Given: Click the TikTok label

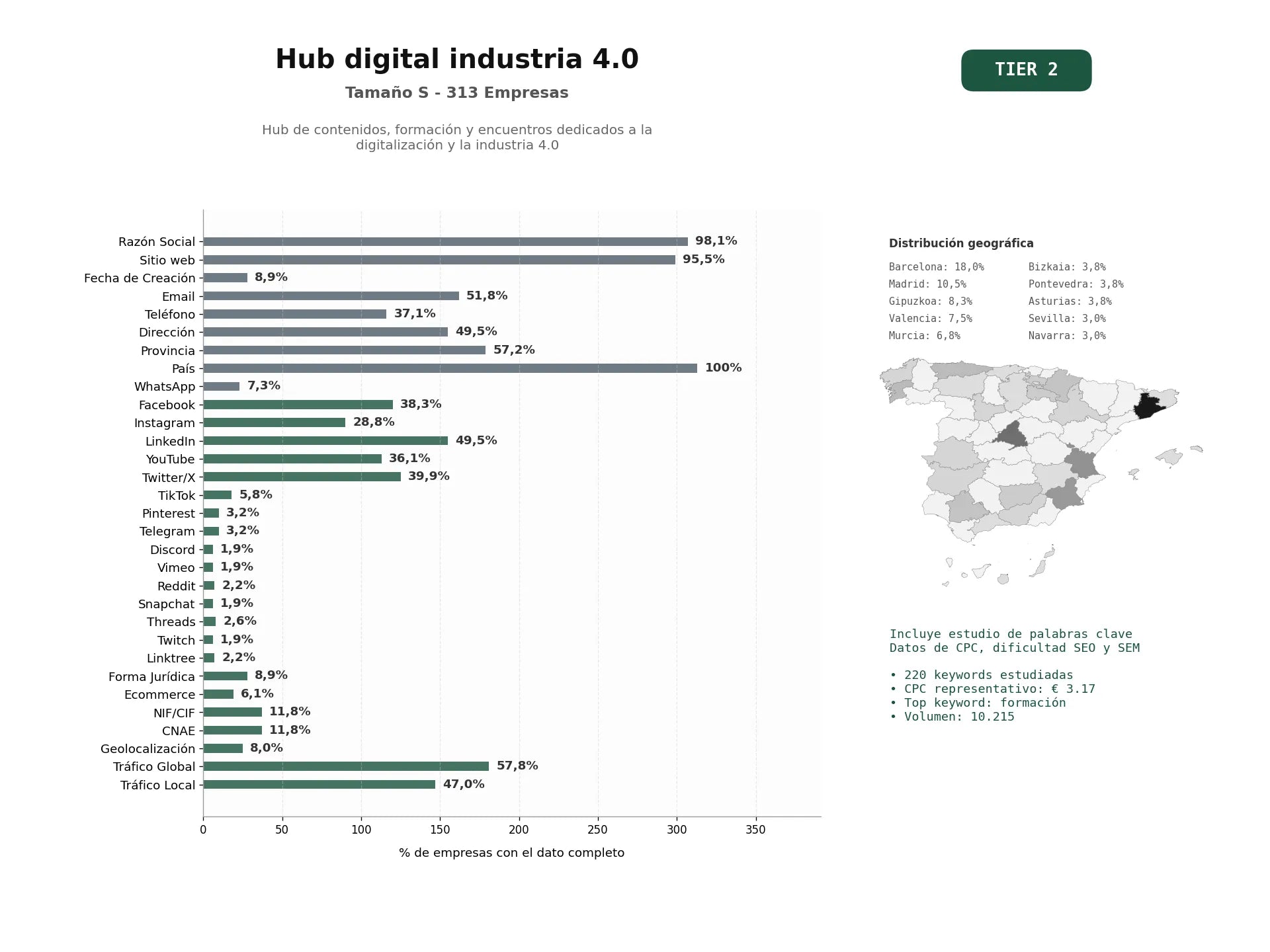Looking at the screenshot, I should [x=177, y=495].
